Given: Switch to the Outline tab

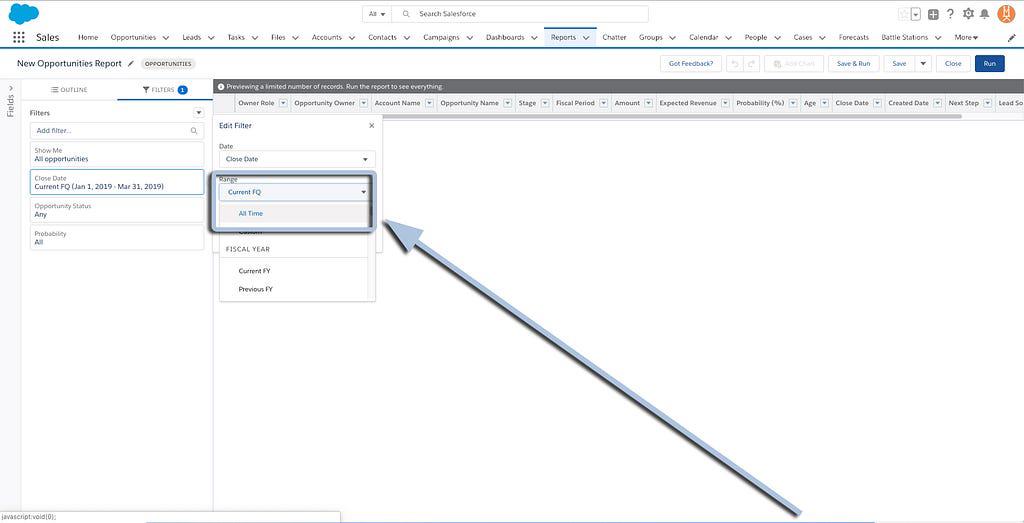Looking at the screenshot, I should coord(68,90).
